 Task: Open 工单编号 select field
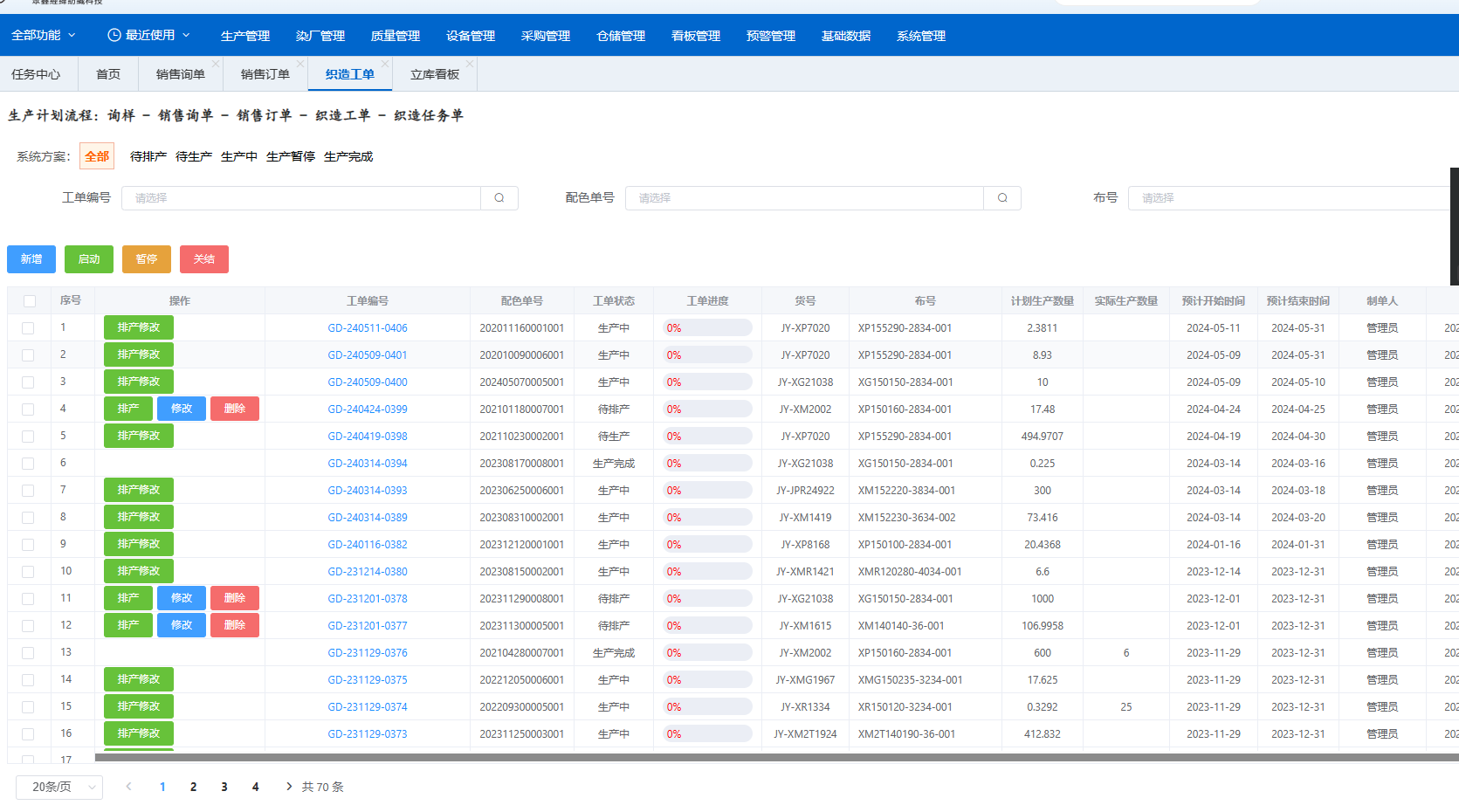(x=301, y=198)
